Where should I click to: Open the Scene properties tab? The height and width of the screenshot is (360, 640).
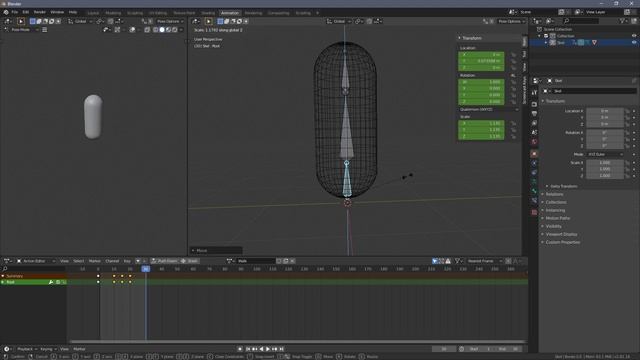(534, 132)
